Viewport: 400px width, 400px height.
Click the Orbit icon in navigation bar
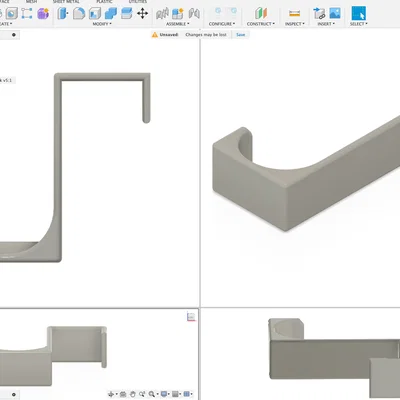pyautogui.click(x=111, y=394)
